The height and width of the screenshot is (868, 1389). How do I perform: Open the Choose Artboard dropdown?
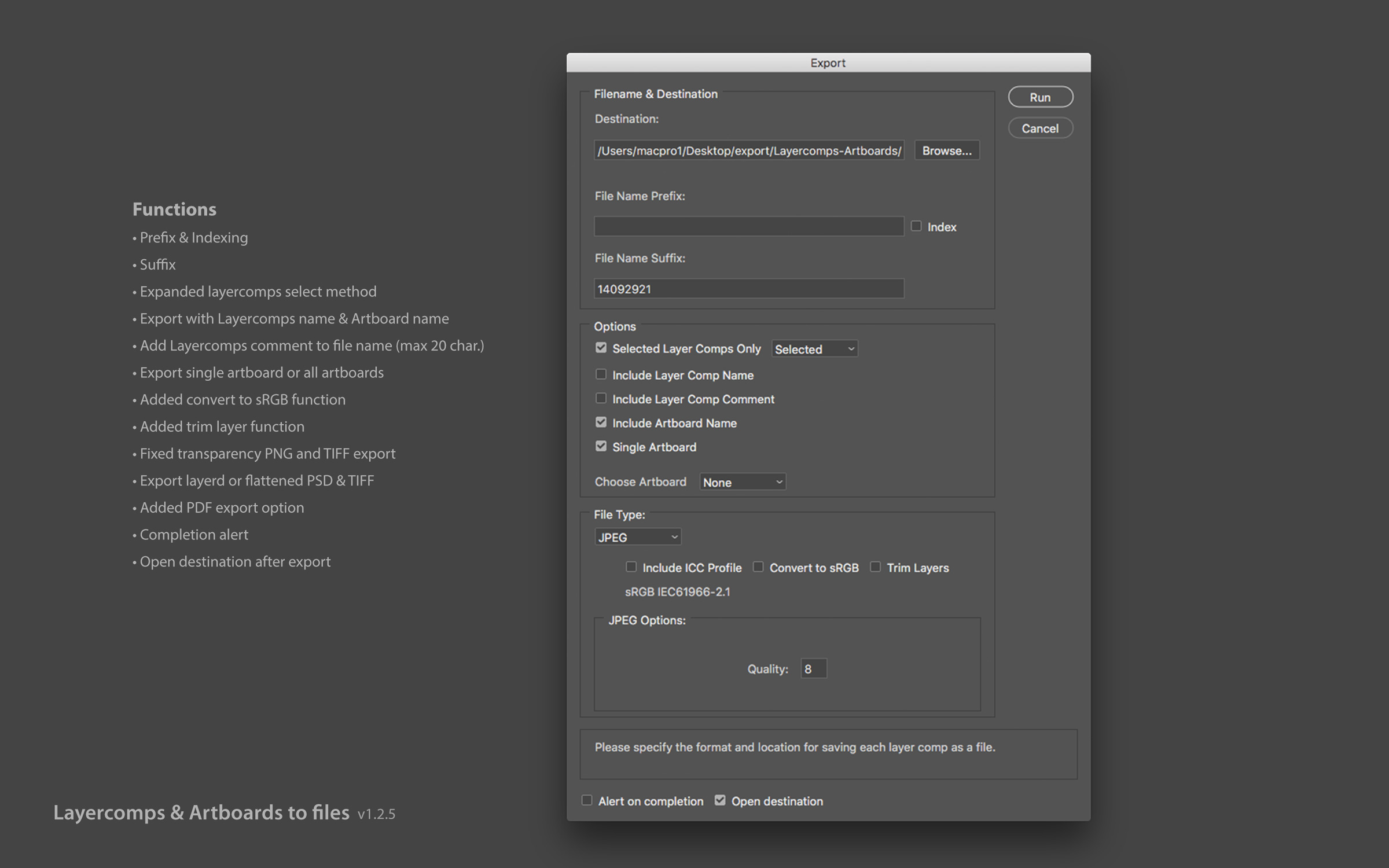point(742,482)
